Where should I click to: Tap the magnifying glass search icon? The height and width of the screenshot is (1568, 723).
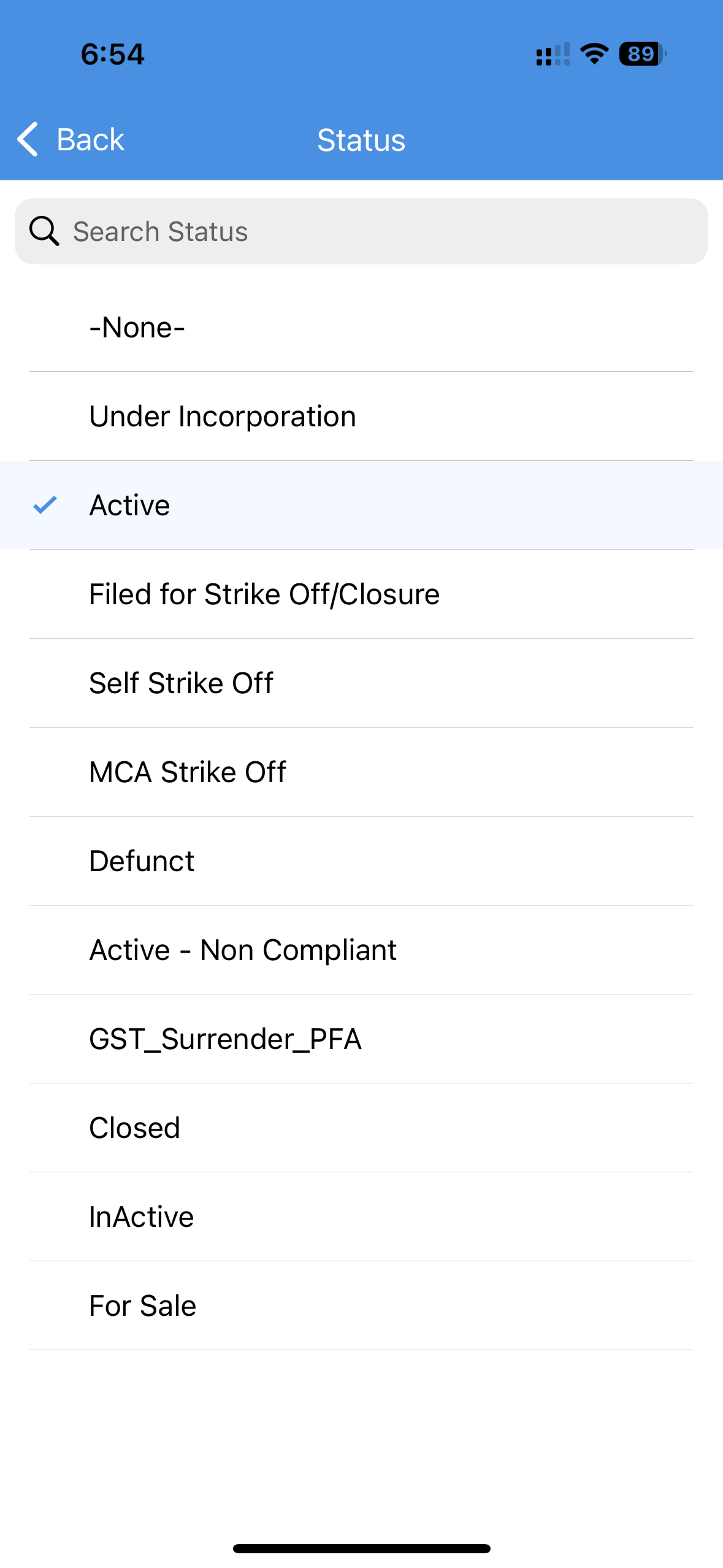(44, 231)
